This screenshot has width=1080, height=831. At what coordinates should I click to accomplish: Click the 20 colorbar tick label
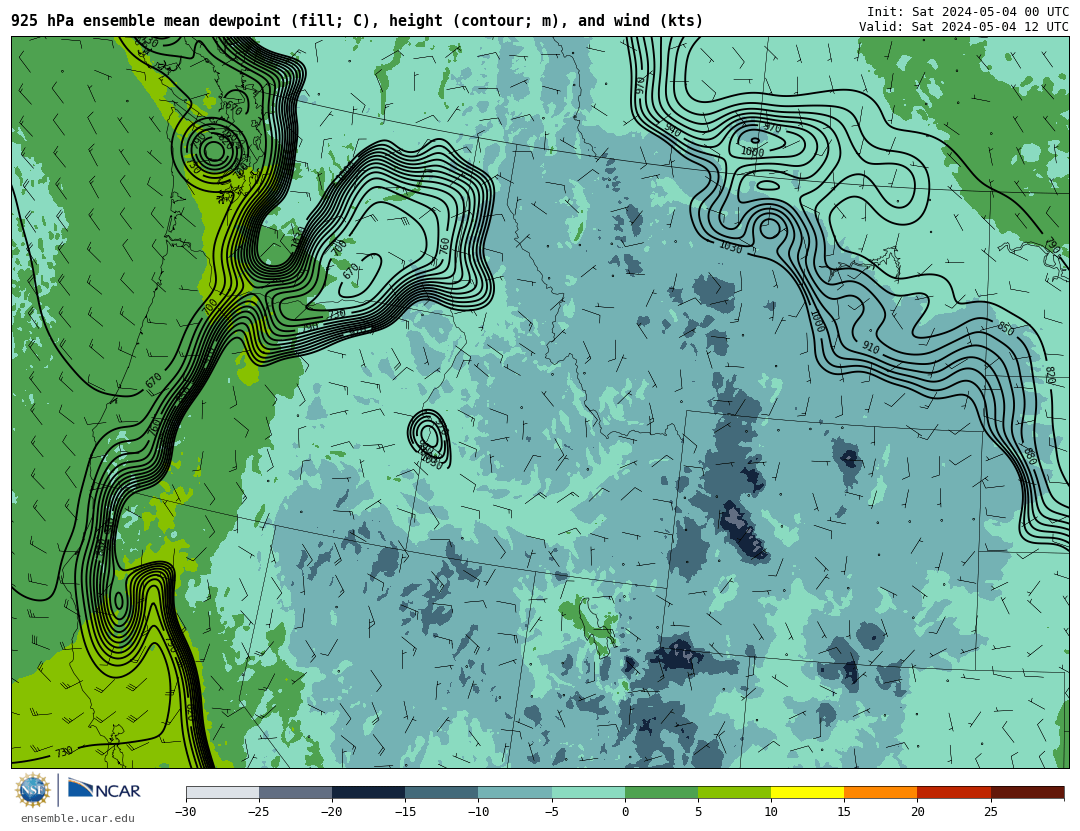pos(917,812)
